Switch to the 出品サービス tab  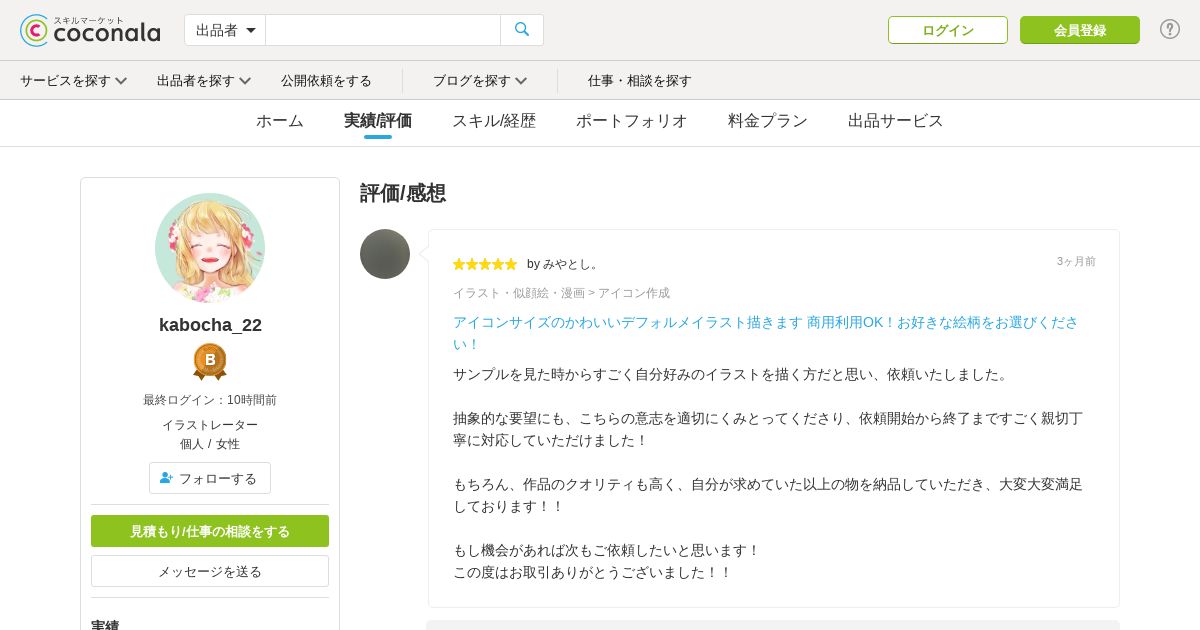point(896,121)
